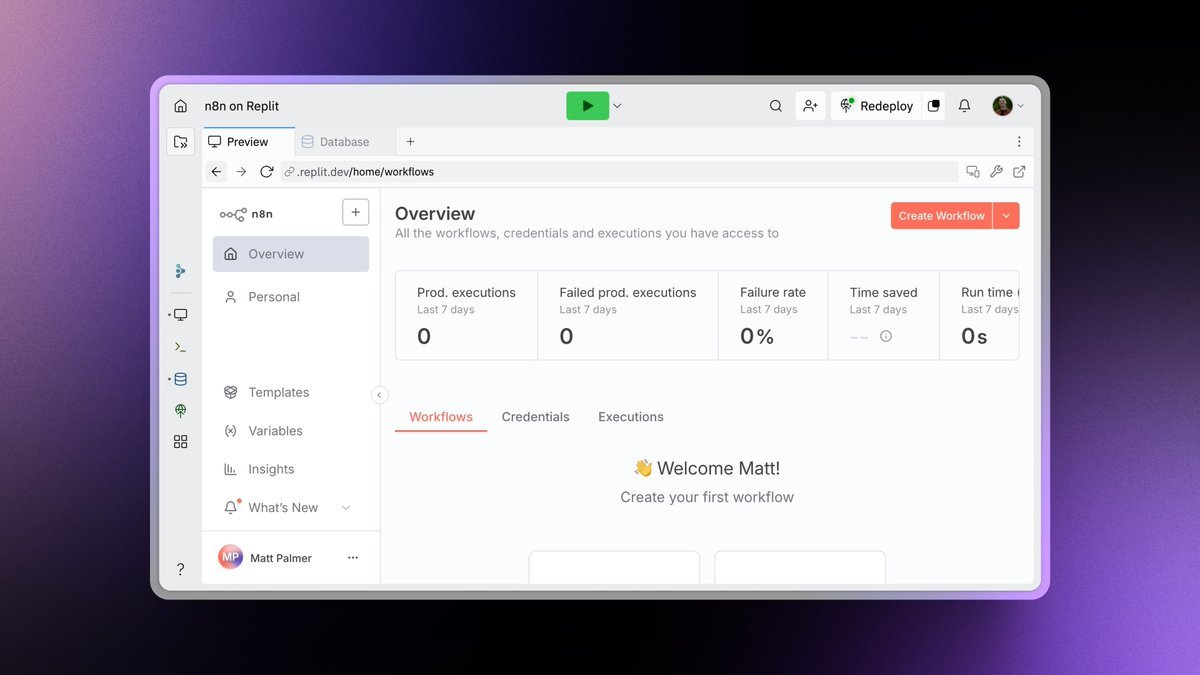Reload the preview page

pyautogui.click(x=267, y=172)
